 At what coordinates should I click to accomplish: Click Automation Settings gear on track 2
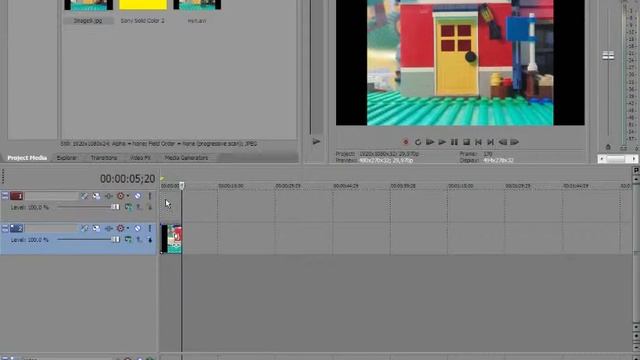pos(120,229)
